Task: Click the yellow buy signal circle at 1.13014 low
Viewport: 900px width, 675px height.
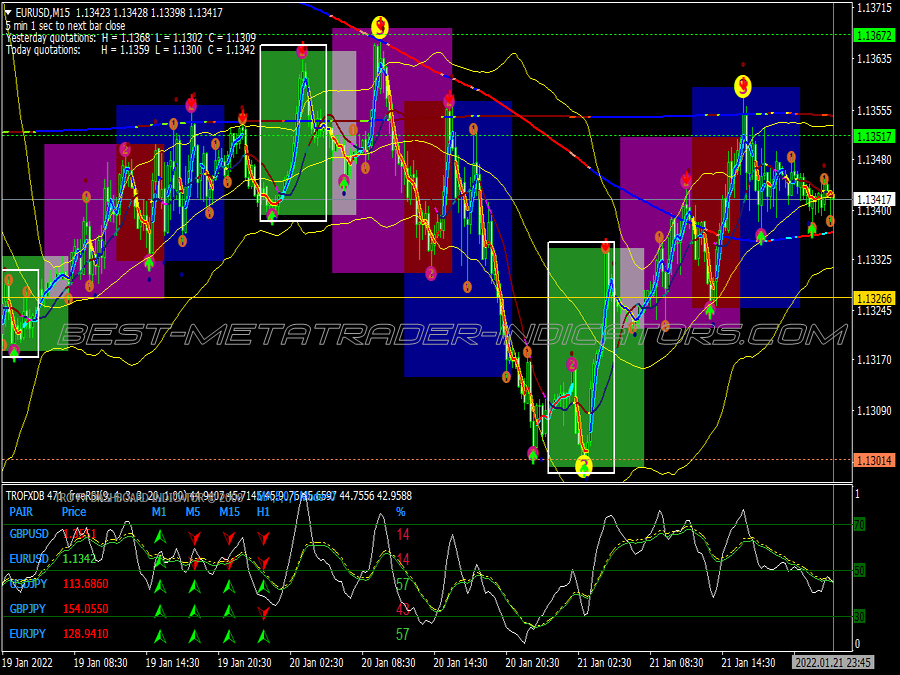Action: coord(584,465)
